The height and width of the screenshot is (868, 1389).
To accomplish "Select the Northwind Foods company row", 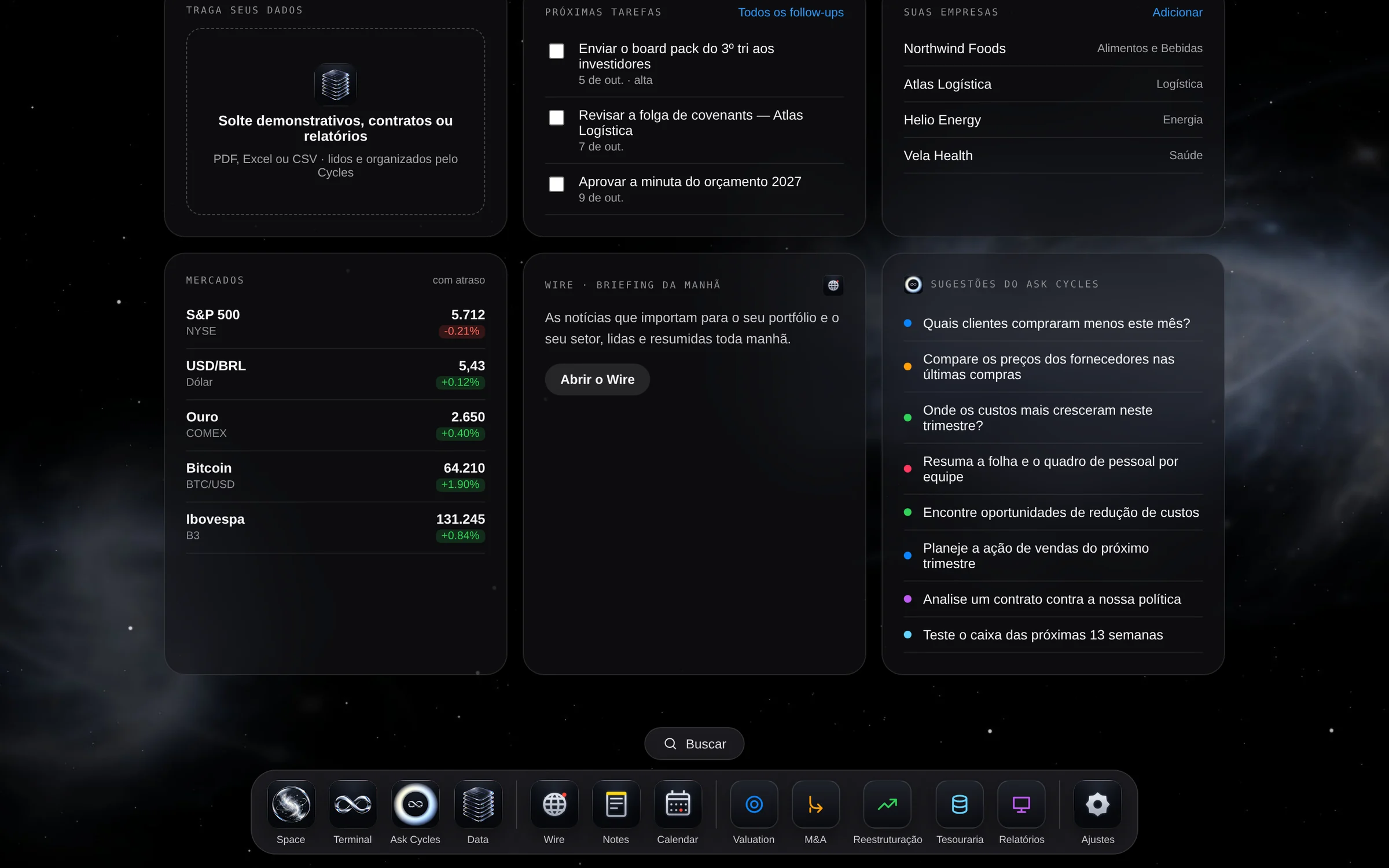I will (1053, 49).
